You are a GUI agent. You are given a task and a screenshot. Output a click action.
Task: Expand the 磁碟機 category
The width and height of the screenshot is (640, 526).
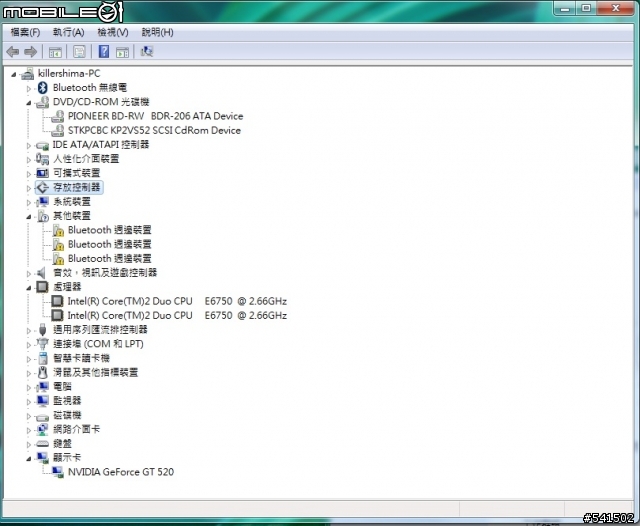(x=29, y=416)
